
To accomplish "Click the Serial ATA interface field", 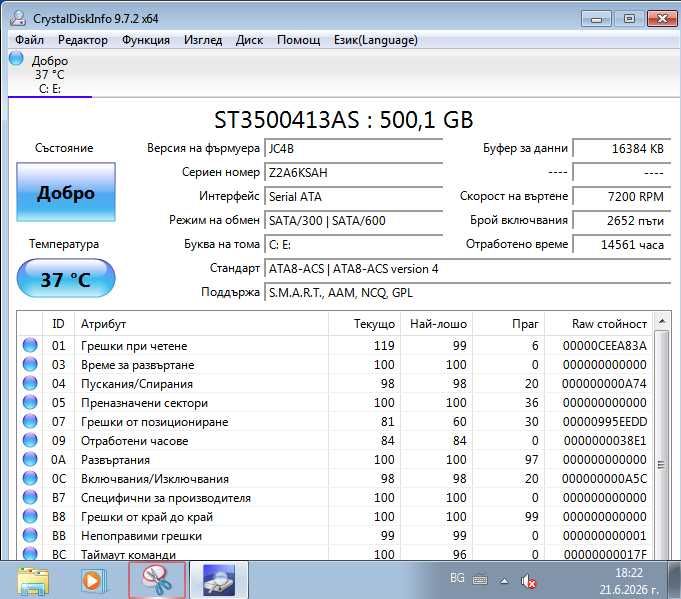I will 354,196.
